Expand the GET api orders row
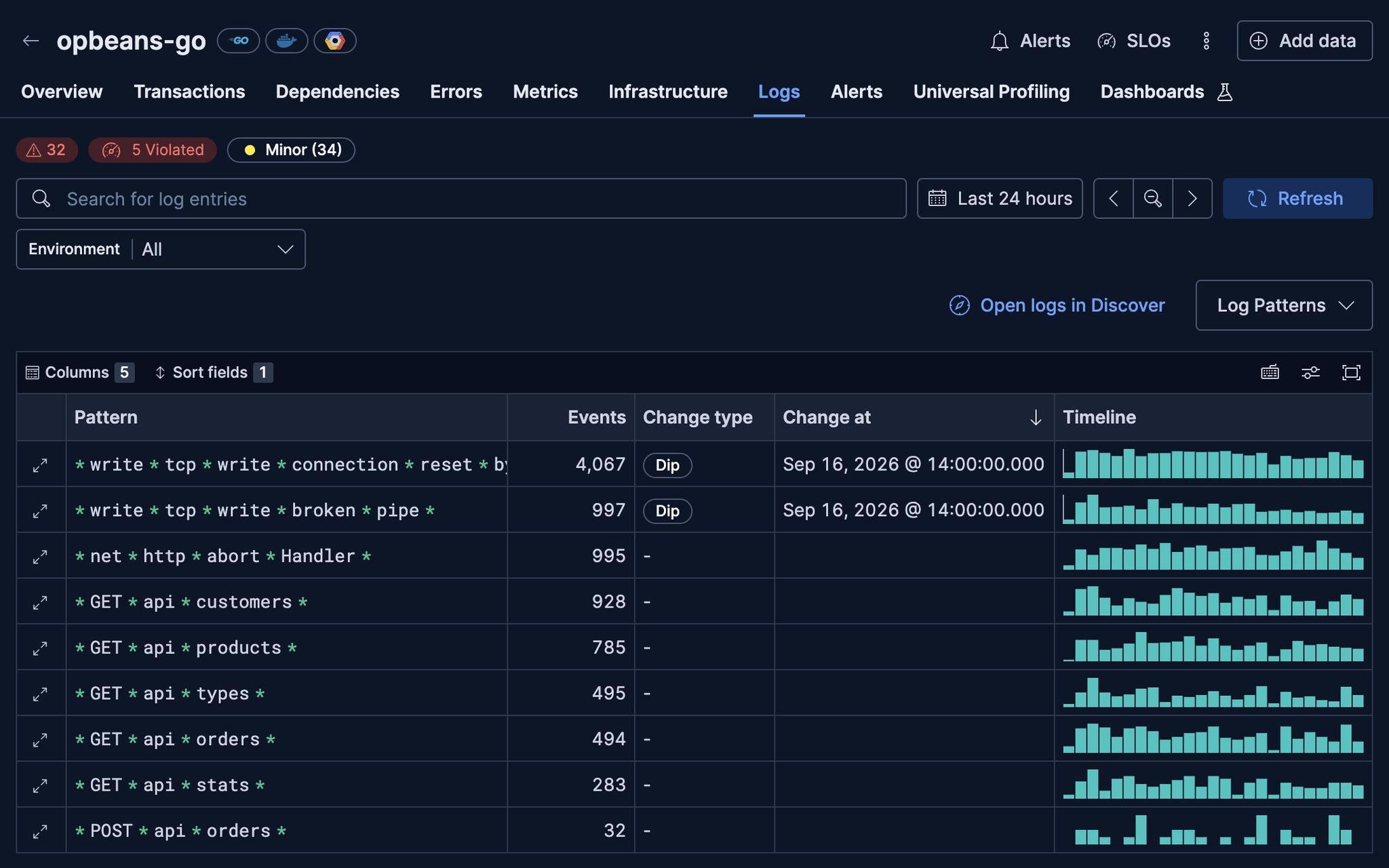The height and width of the screenshot is (868, 1389). coord(41,740)
